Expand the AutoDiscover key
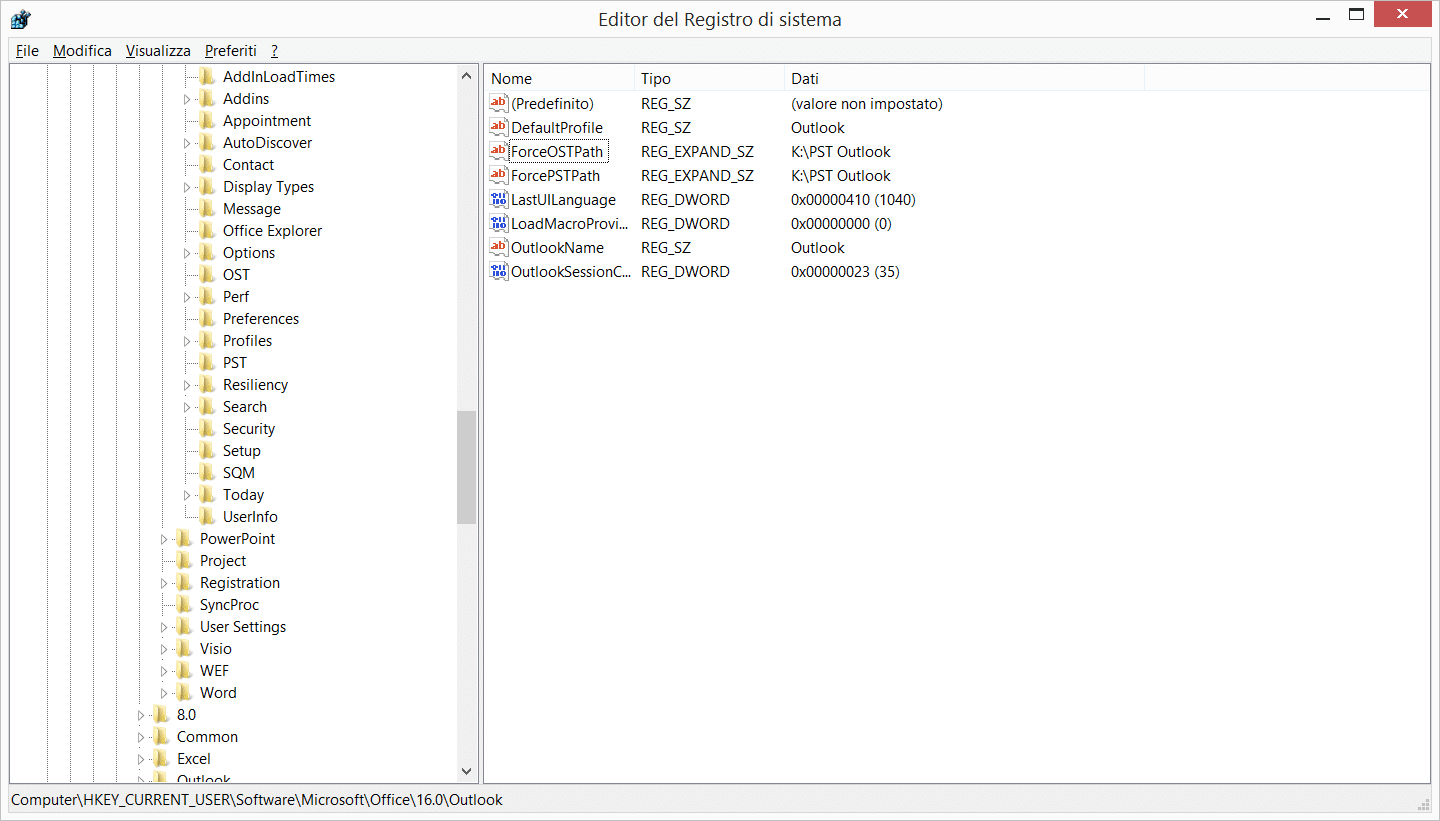This screenshot has height=821, width=1440. [187, 143]
